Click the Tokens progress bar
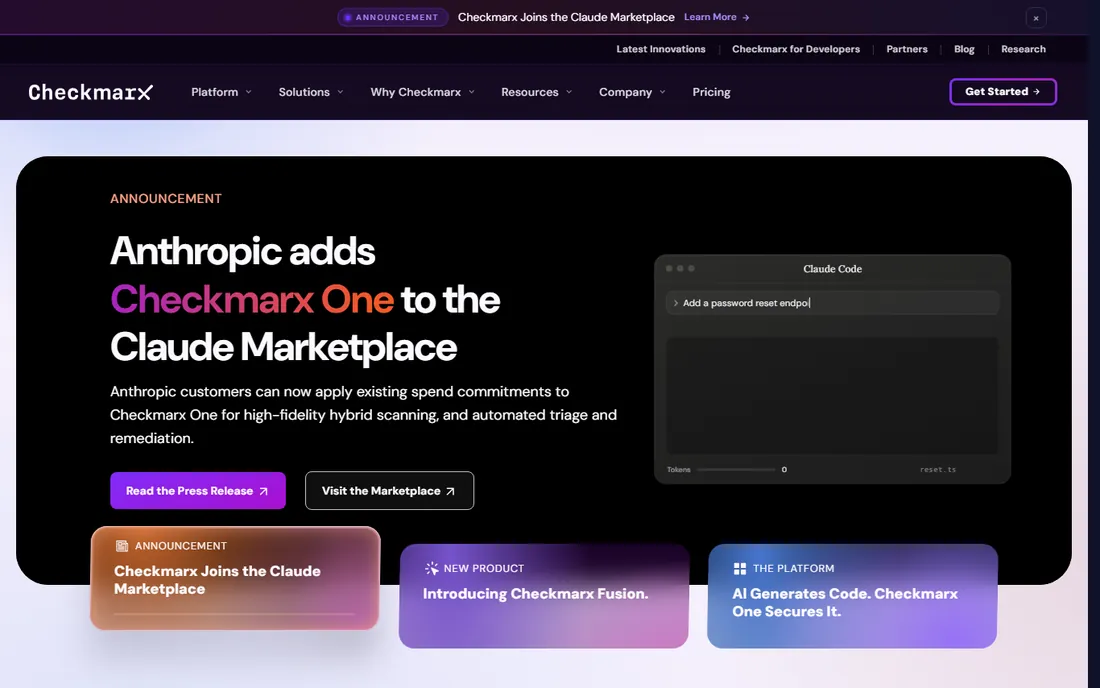 pyautogui.click(x=736, y=469)
